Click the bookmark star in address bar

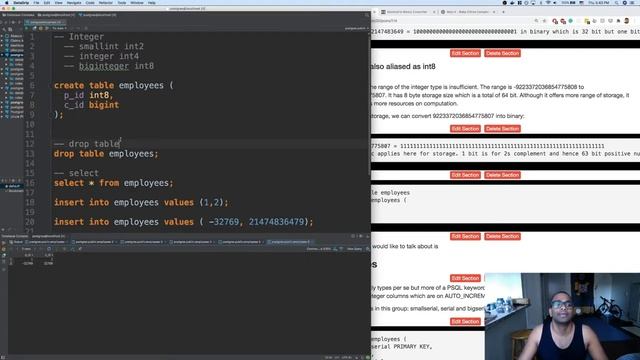click(544, 20)
